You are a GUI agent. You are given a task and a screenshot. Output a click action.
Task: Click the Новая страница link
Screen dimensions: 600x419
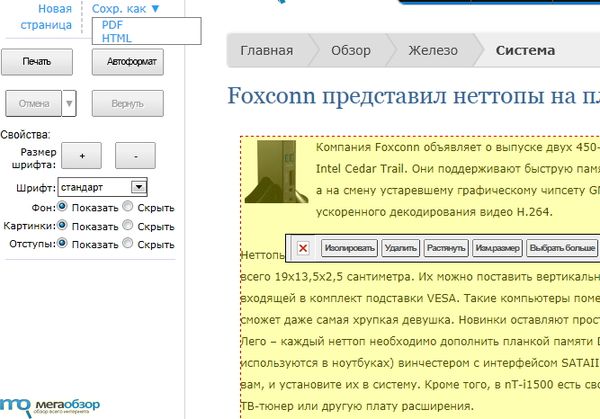(46, 17)
